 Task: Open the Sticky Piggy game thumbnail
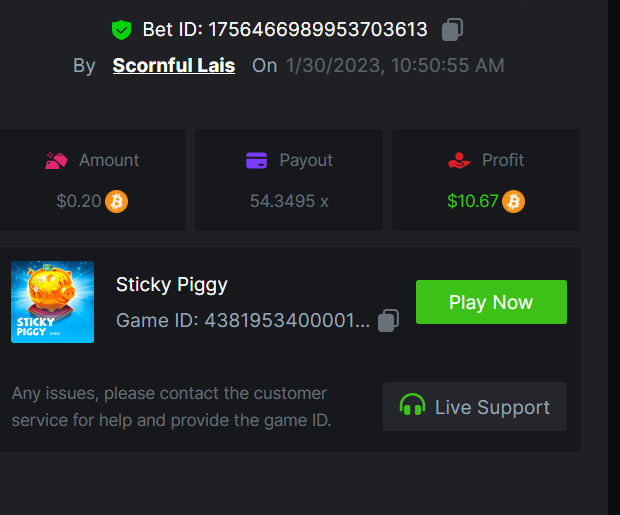53,302
